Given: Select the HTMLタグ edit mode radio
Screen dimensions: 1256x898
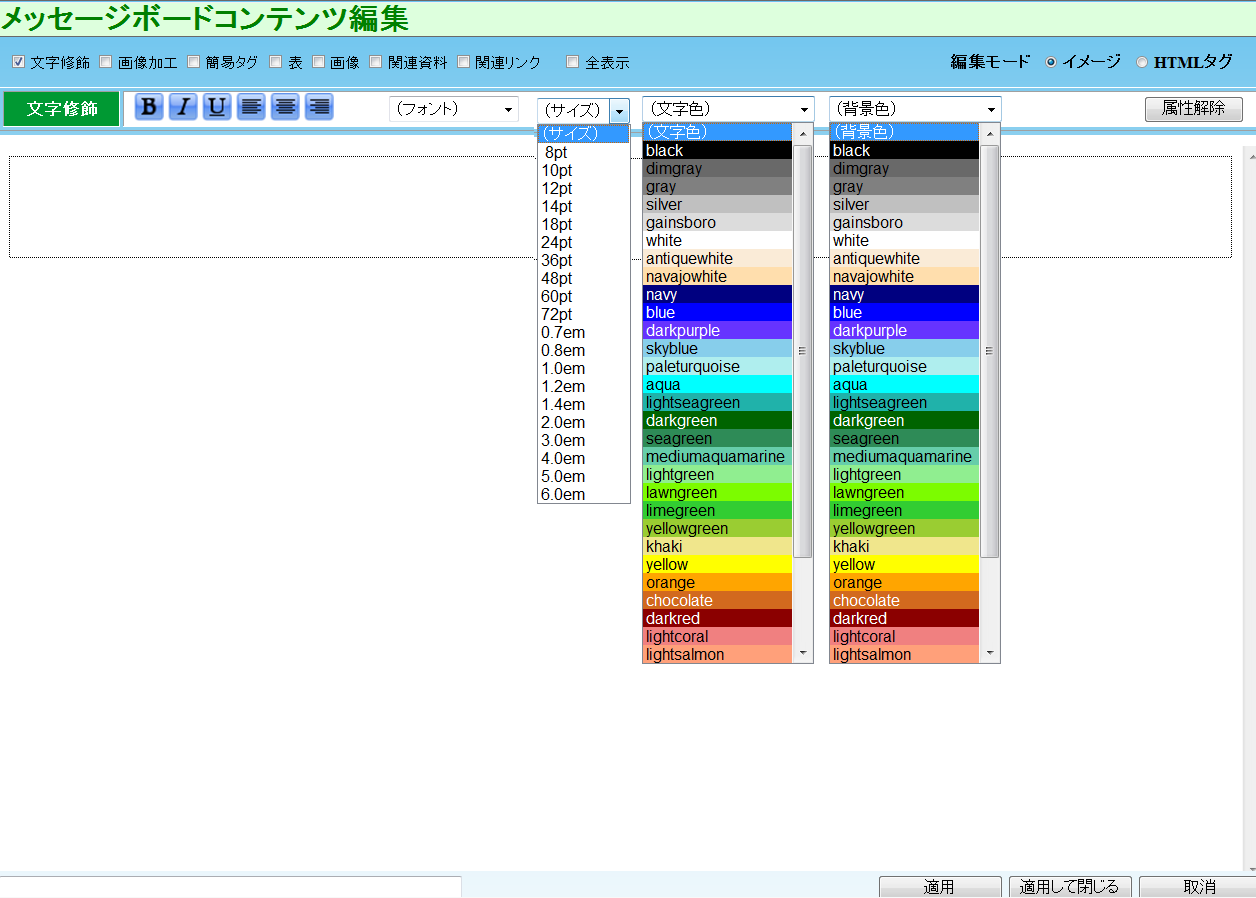Looking at the screenshot, I should point(1142,62).
